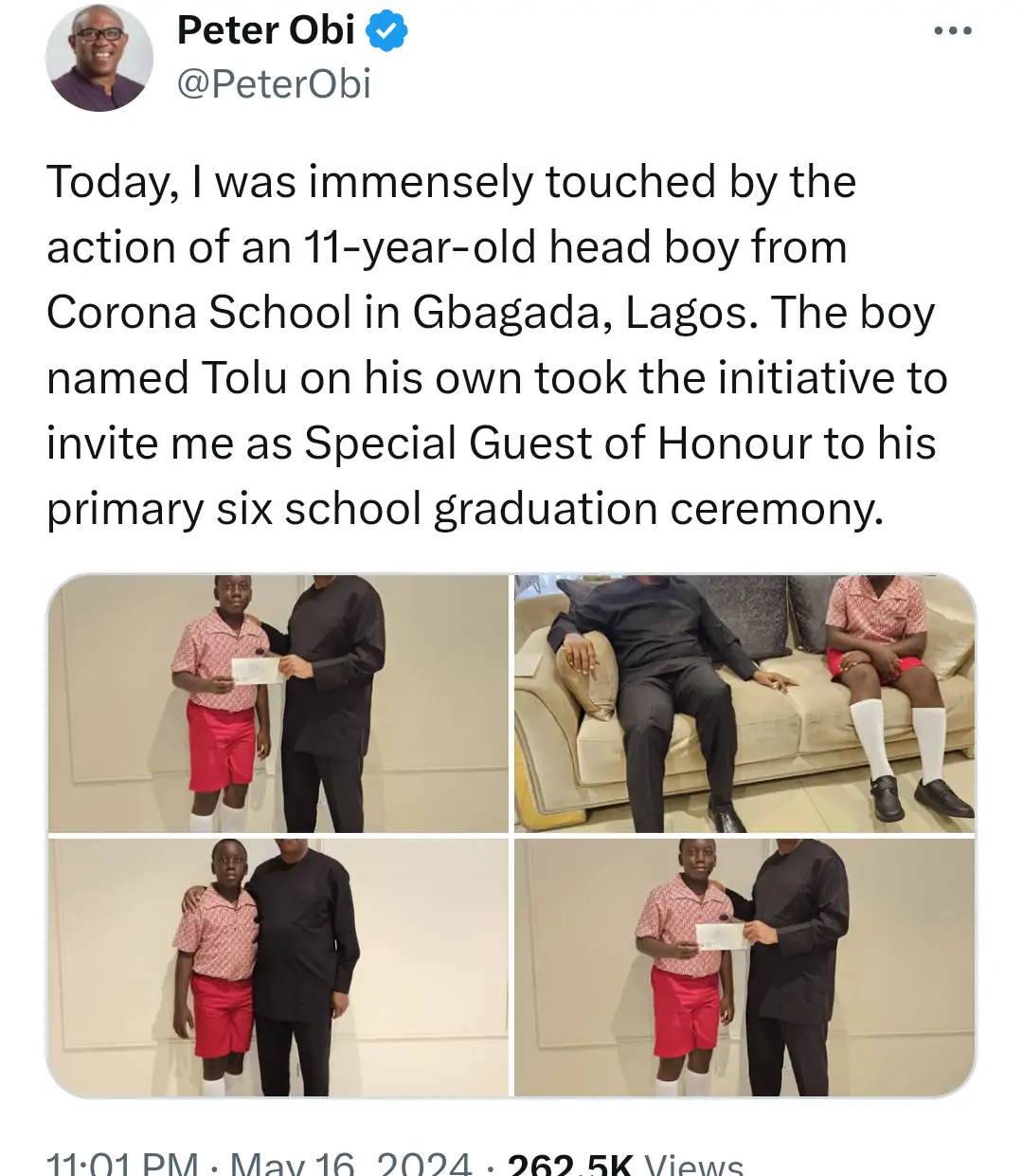This screenshot has height=1176, width=1022.
Task: Click the blue verified badge
Action: (386, 32)
